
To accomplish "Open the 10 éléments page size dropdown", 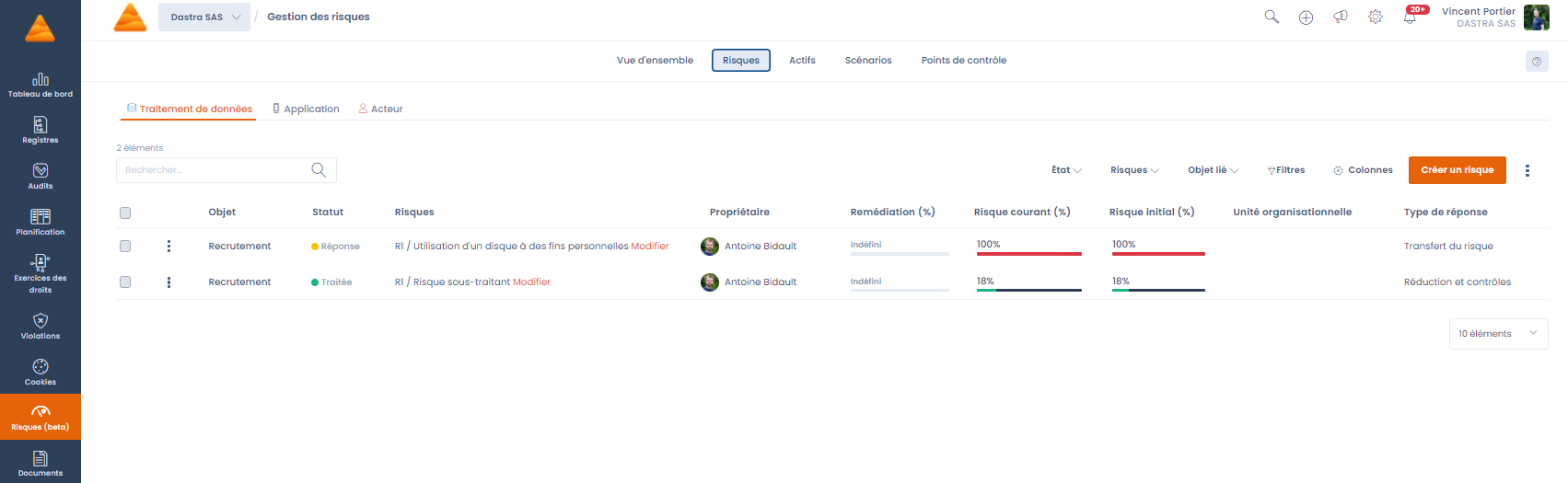I will coord(1497,333).
